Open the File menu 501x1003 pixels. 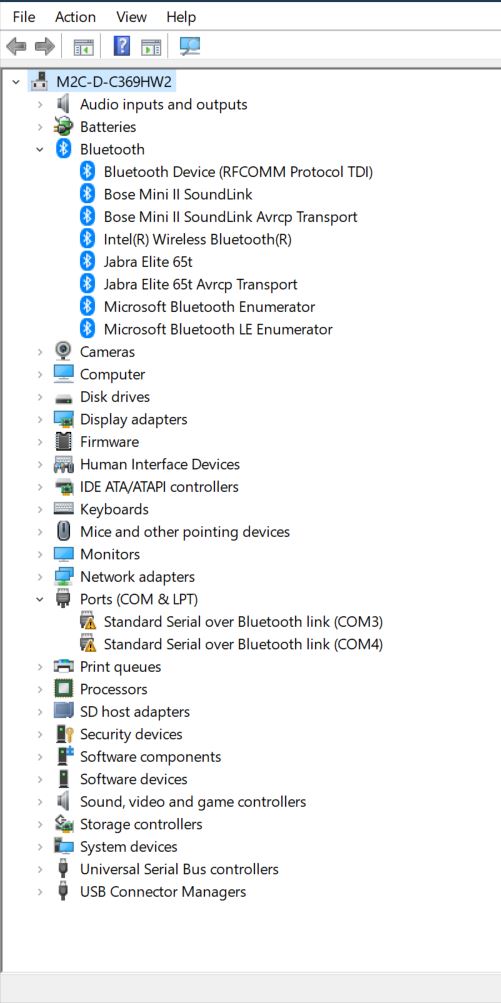(24, 17)
